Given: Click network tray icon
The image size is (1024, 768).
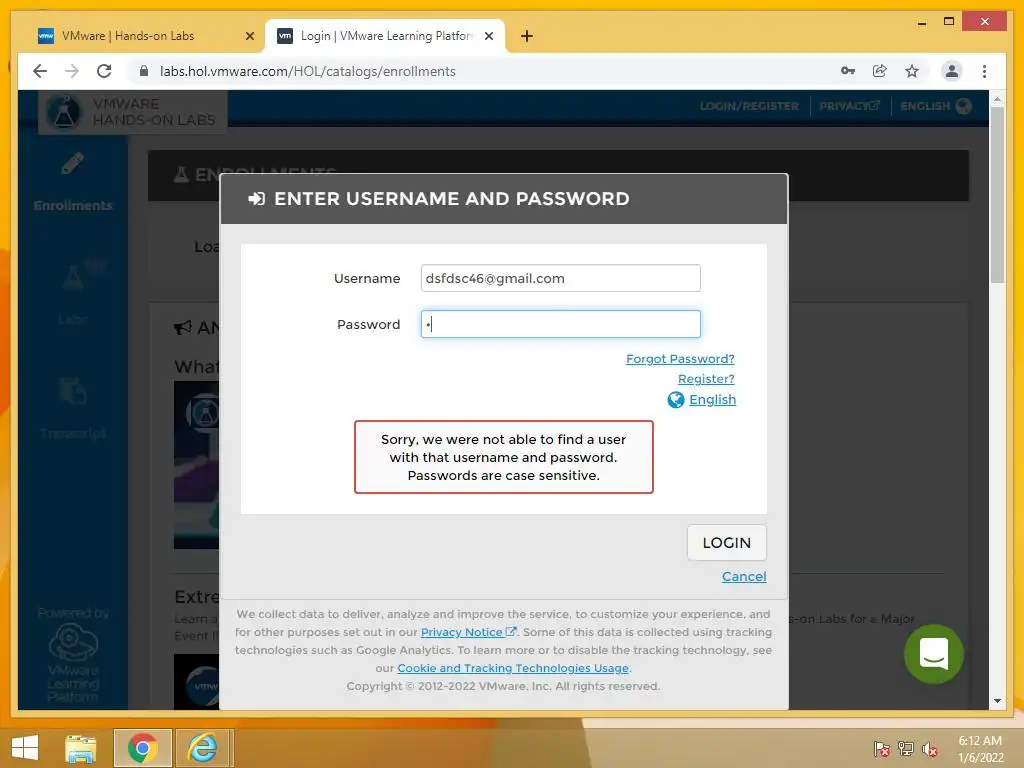Looking at the screenshot, I should [x=906, y=749].
